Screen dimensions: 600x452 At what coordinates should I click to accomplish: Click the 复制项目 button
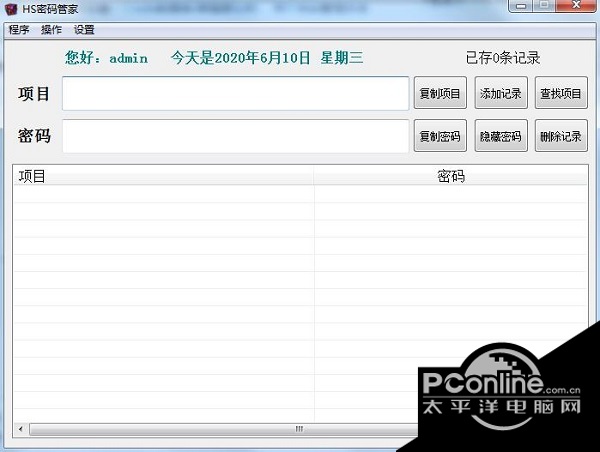point(440,93)
